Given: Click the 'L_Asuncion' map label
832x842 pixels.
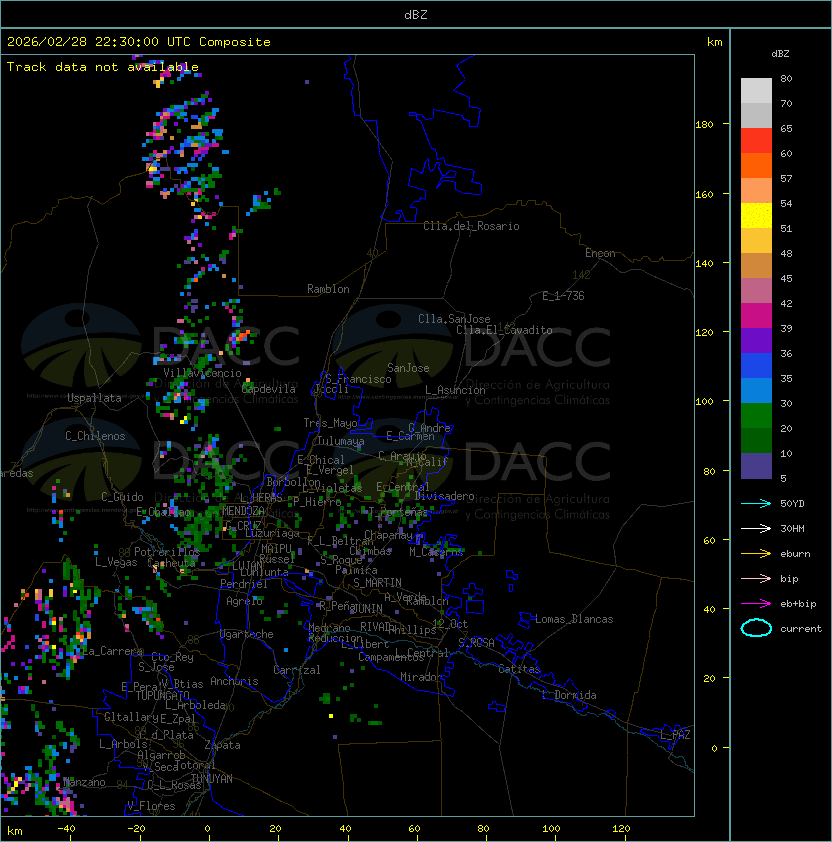Looking at the screenshot, I should (x=455, y=390).
